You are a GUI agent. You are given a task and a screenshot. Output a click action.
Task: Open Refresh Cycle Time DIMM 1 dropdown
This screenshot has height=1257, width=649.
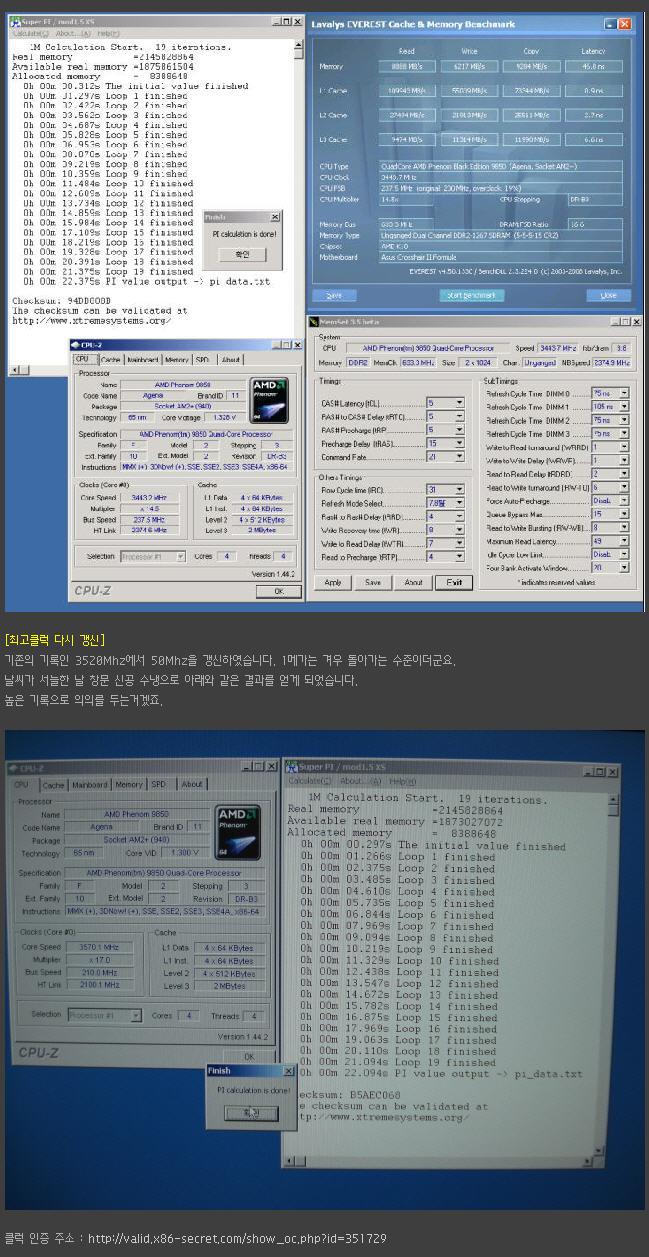pos(609,407)
